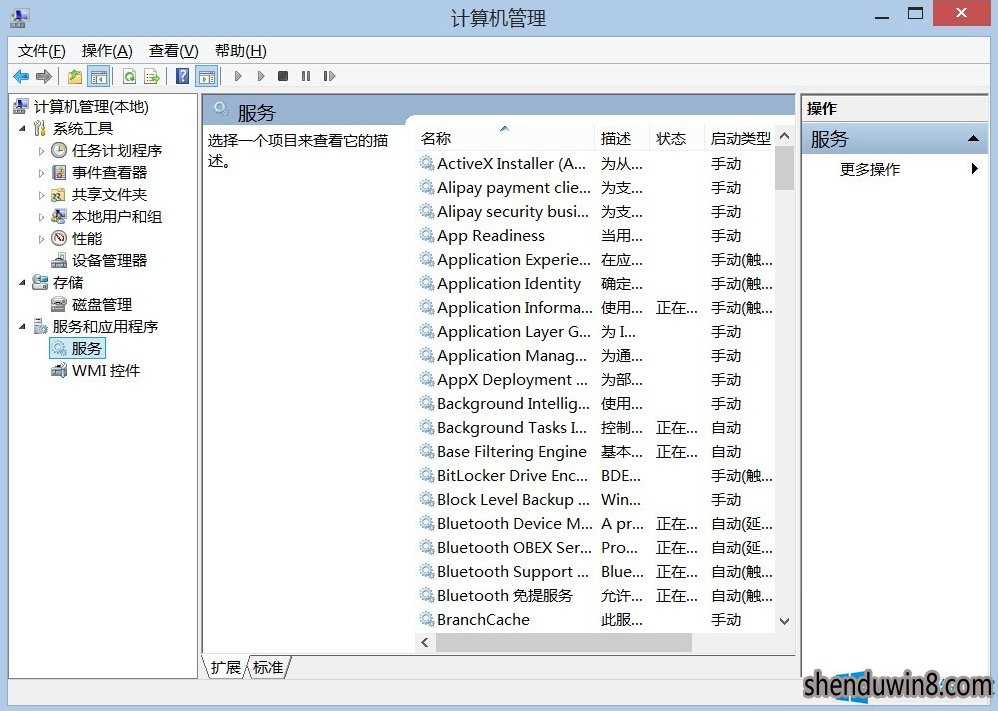Open Help via blue question mark icon
The height and width of the screenshot is (711, 998).
coord(183,76)
